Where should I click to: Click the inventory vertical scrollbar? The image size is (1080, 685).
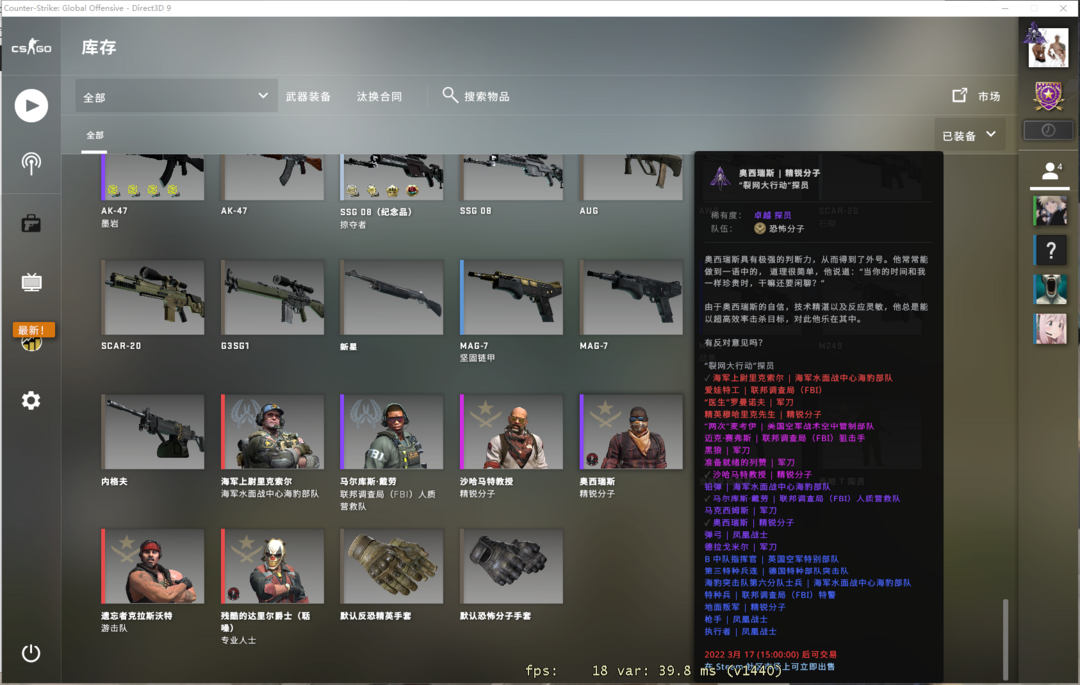pos(1006,639)
